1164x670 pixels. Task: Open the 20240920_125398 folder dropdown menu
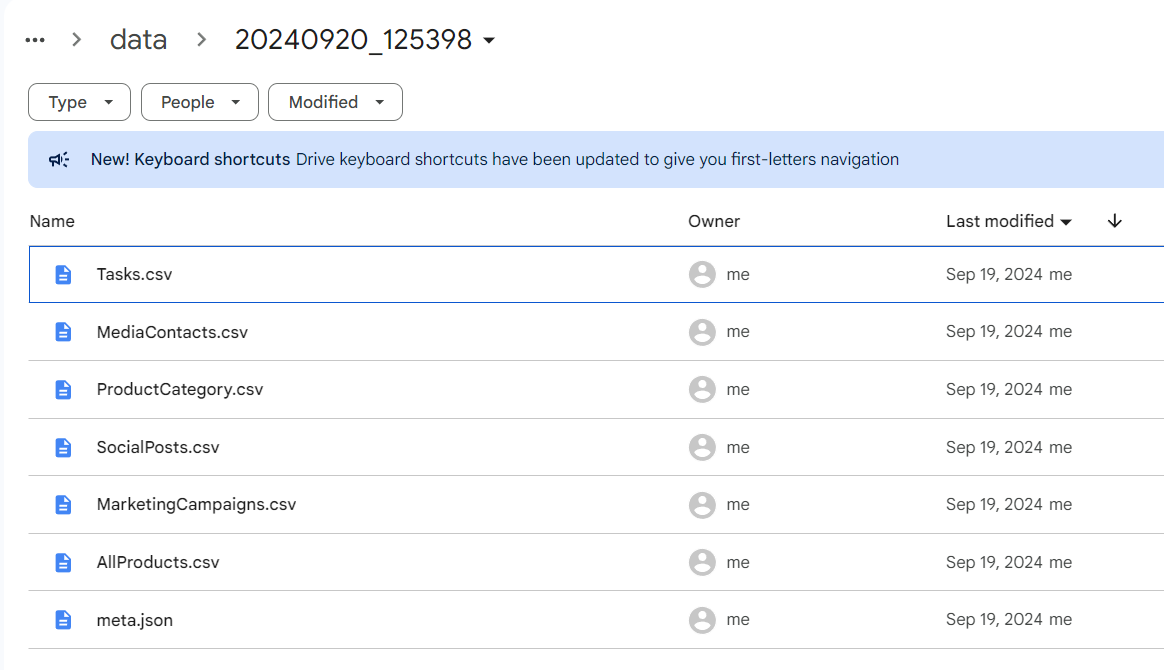pos(489,40)
